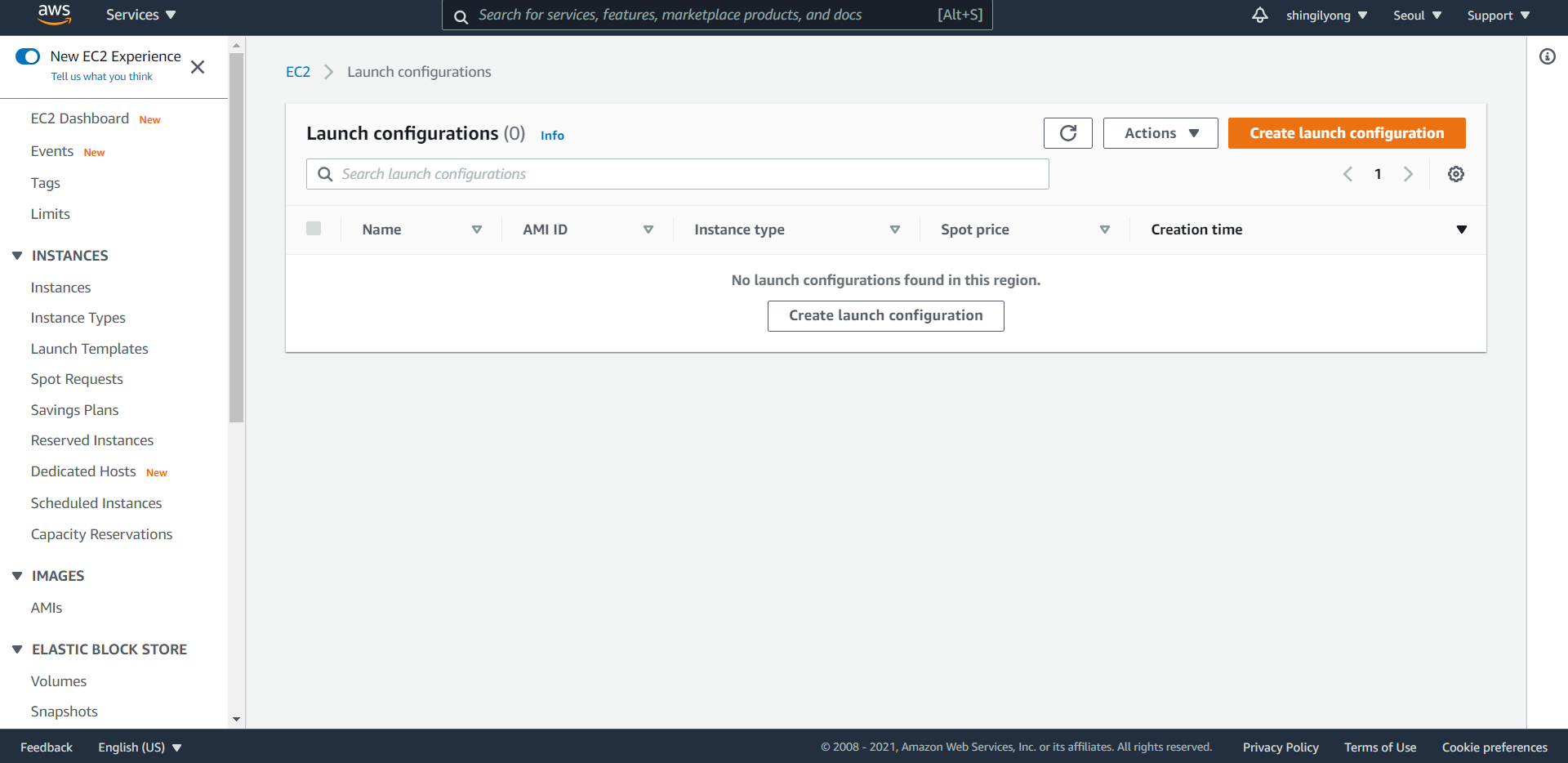Screen dimensions: 1568x763
Task: Open Scheduled Instances in sidebar
Action: pos(96,503)
